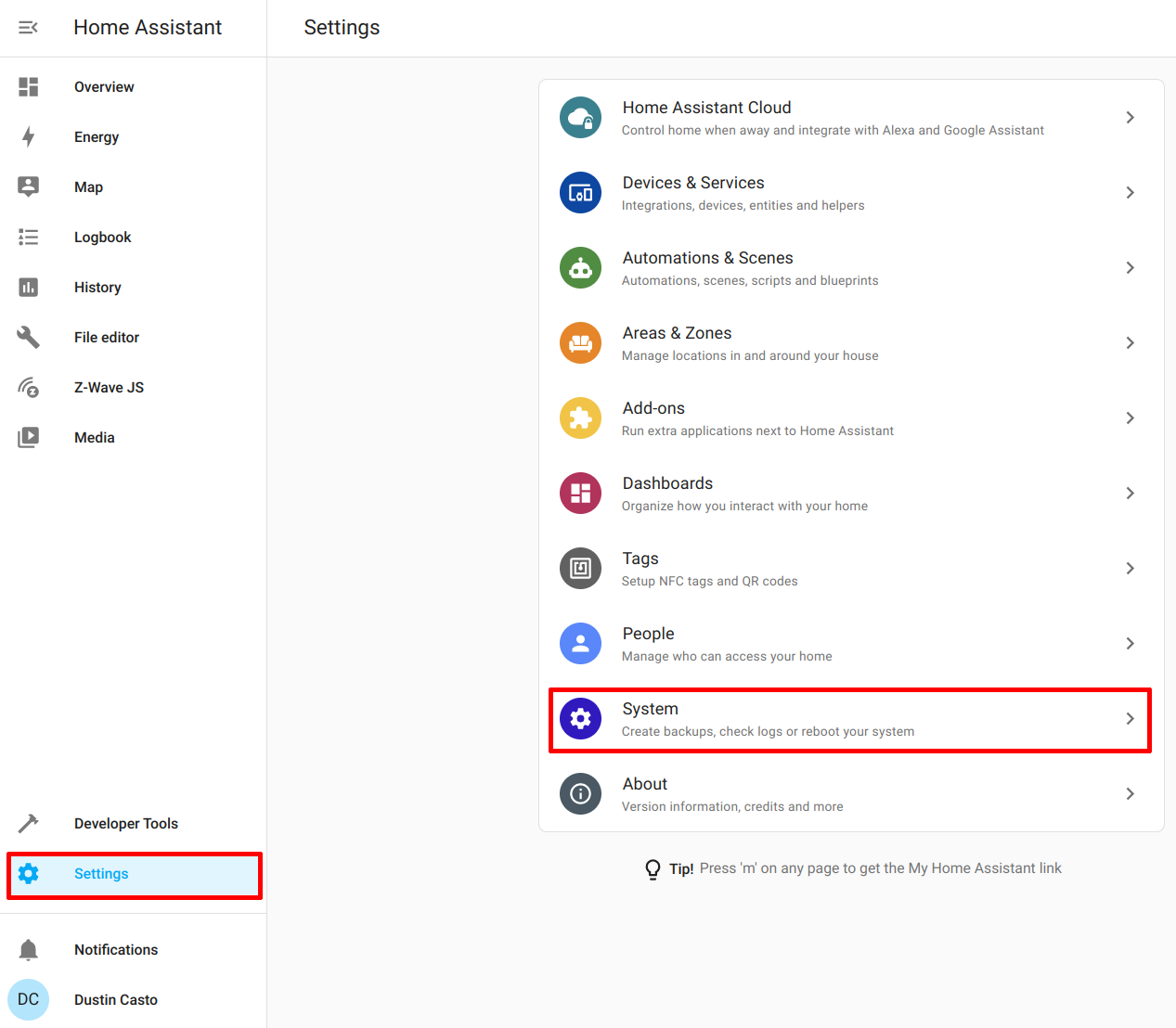This screenshot has width=1176, height=1028.
Task: Click the System gear icon
Action: point(581,719)
